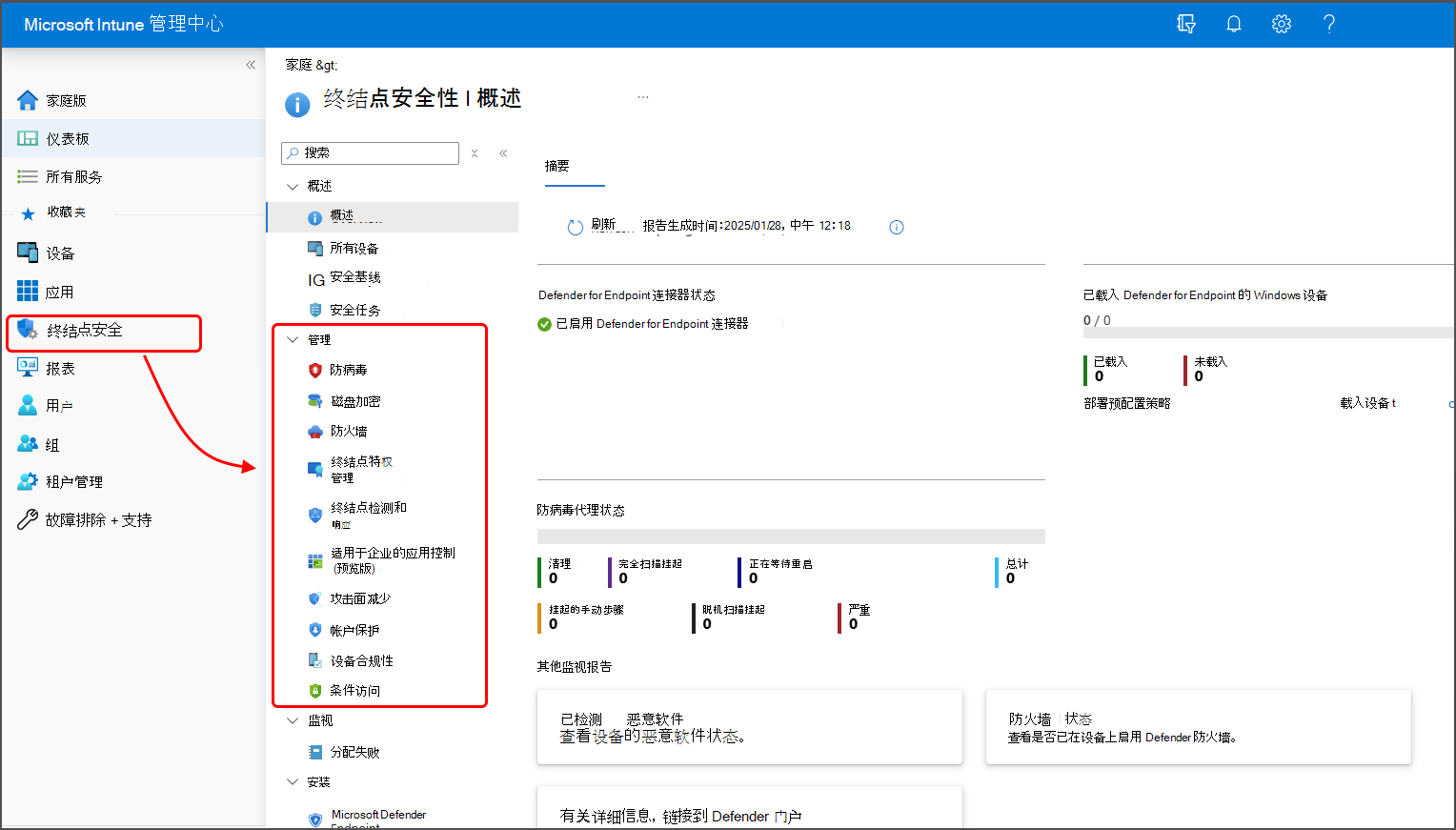Select 概述 in the blade menu
The width and height of the screenshot is (1456, 830).
pyautogui.click(x=393, y=217)
